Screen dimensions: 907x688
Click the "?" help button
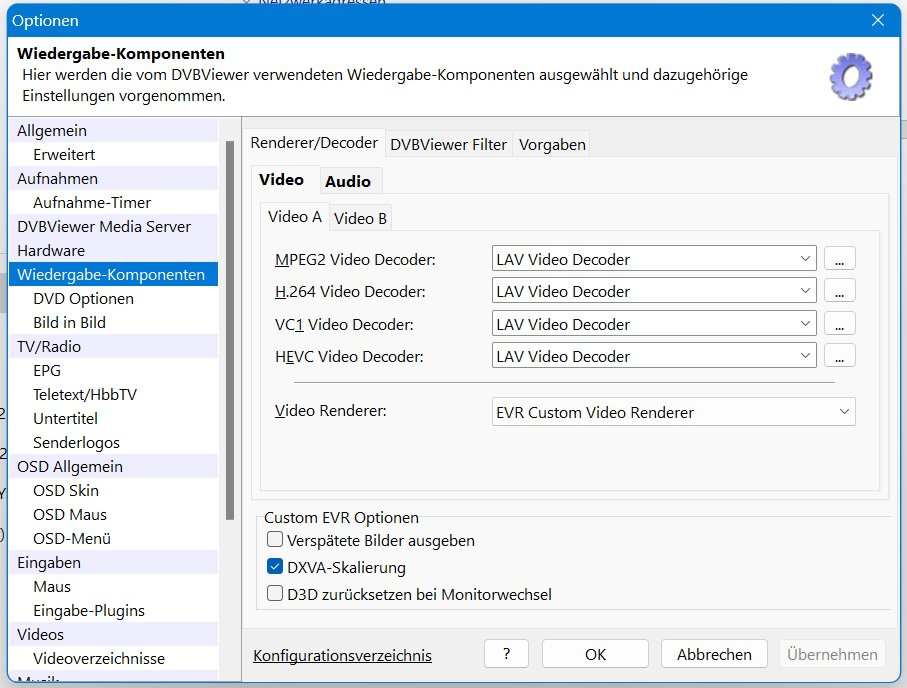click(506, 654)
